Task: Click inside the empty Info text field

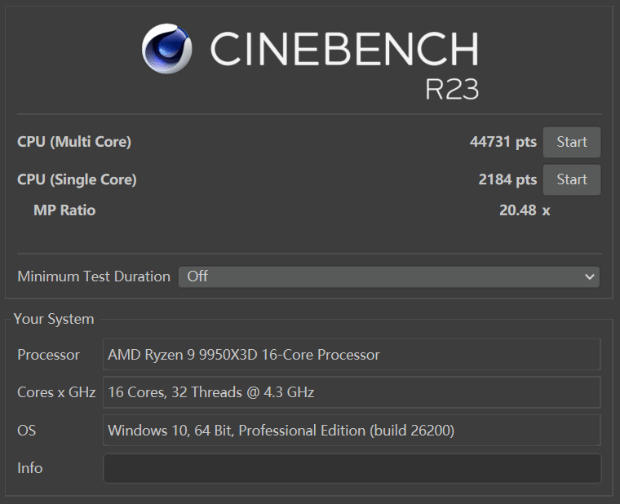Action: [x=352, y=468]
